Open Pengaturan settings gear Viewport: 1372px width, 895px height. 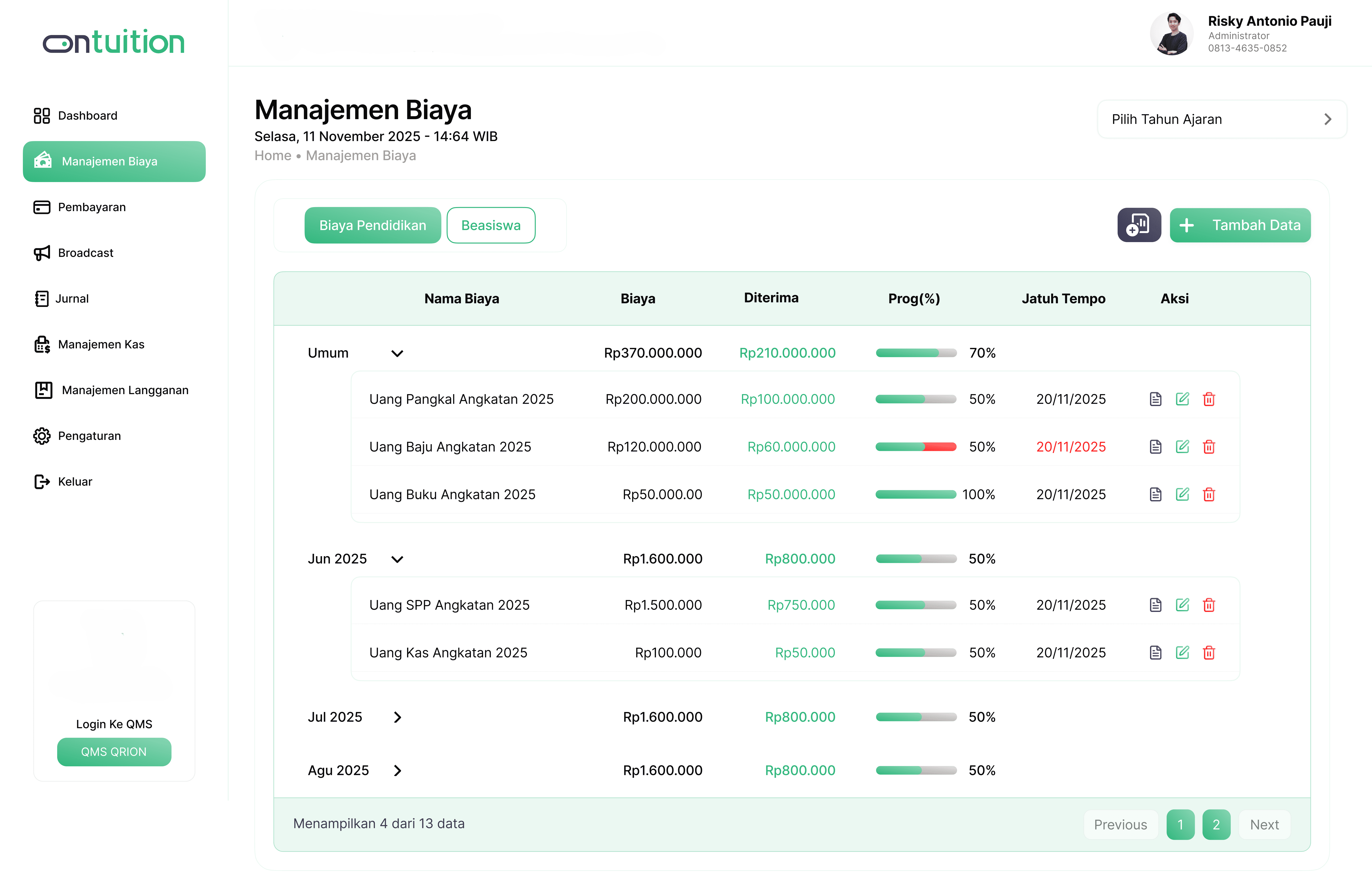[42, 436]
